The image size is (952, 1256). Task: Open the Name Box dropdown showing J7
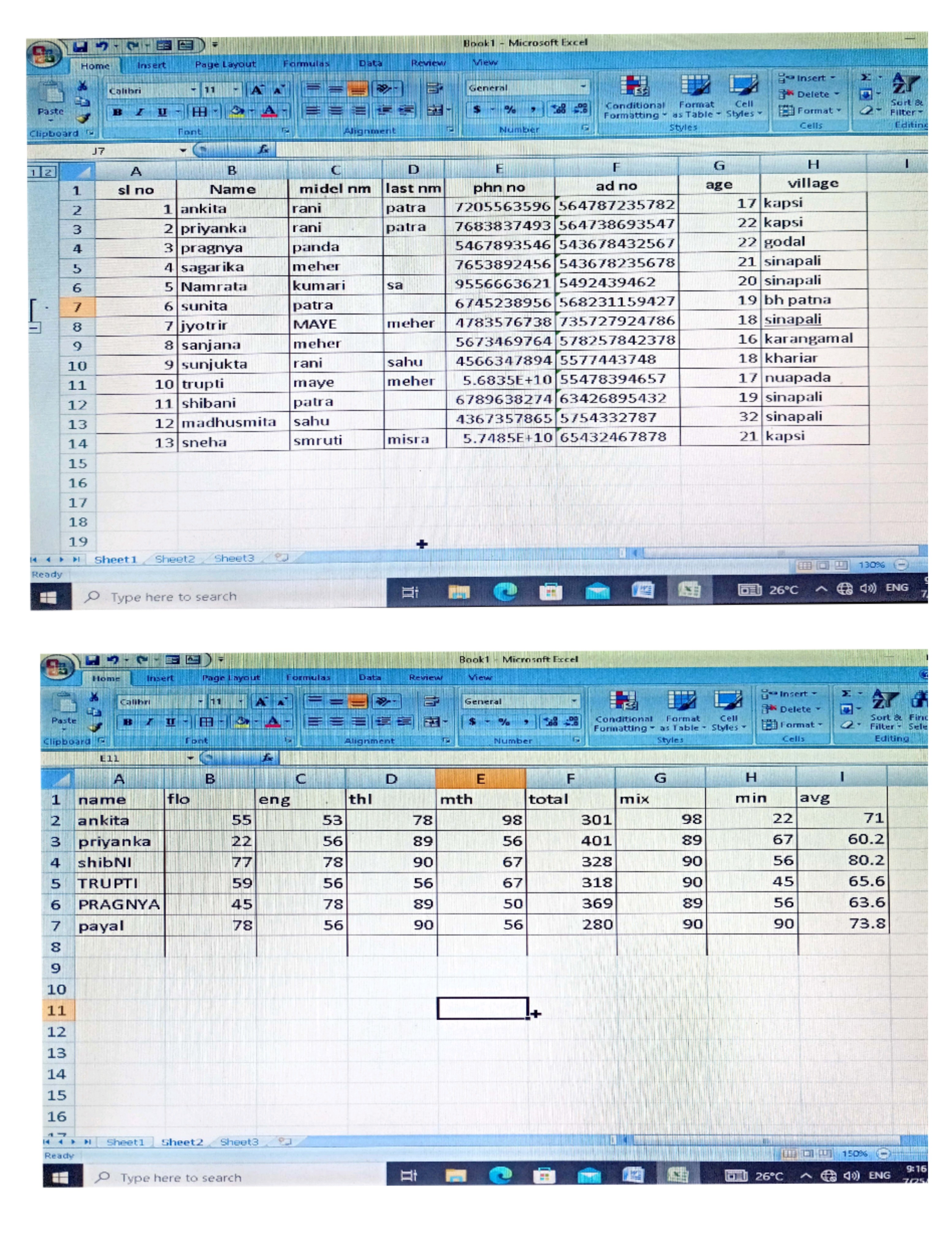click(x=183, y=151)
